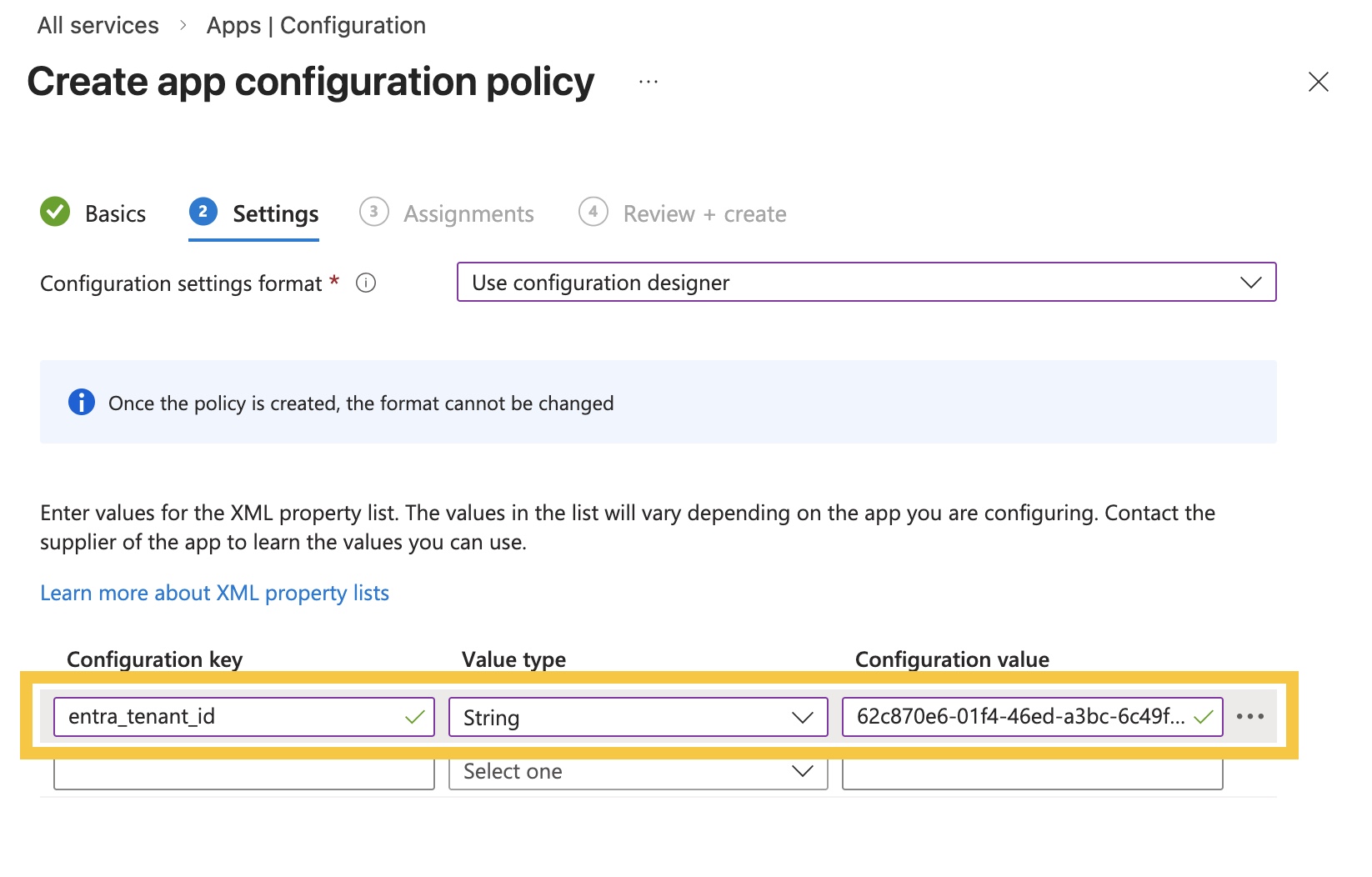1372x877 pixels.
Task: Click the entra_tenant_id configuration key field
Action: [x=233, y=717]
